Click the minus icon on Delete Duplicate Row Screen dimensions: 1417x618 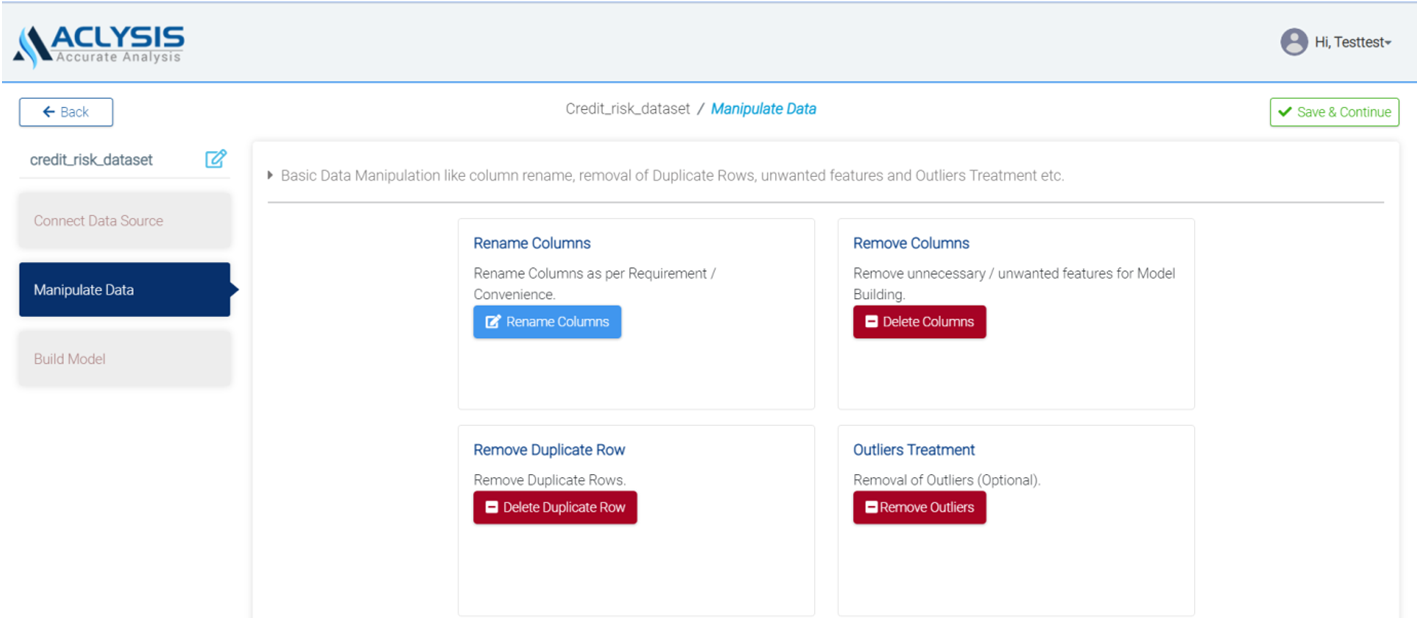tap(491, 508)
